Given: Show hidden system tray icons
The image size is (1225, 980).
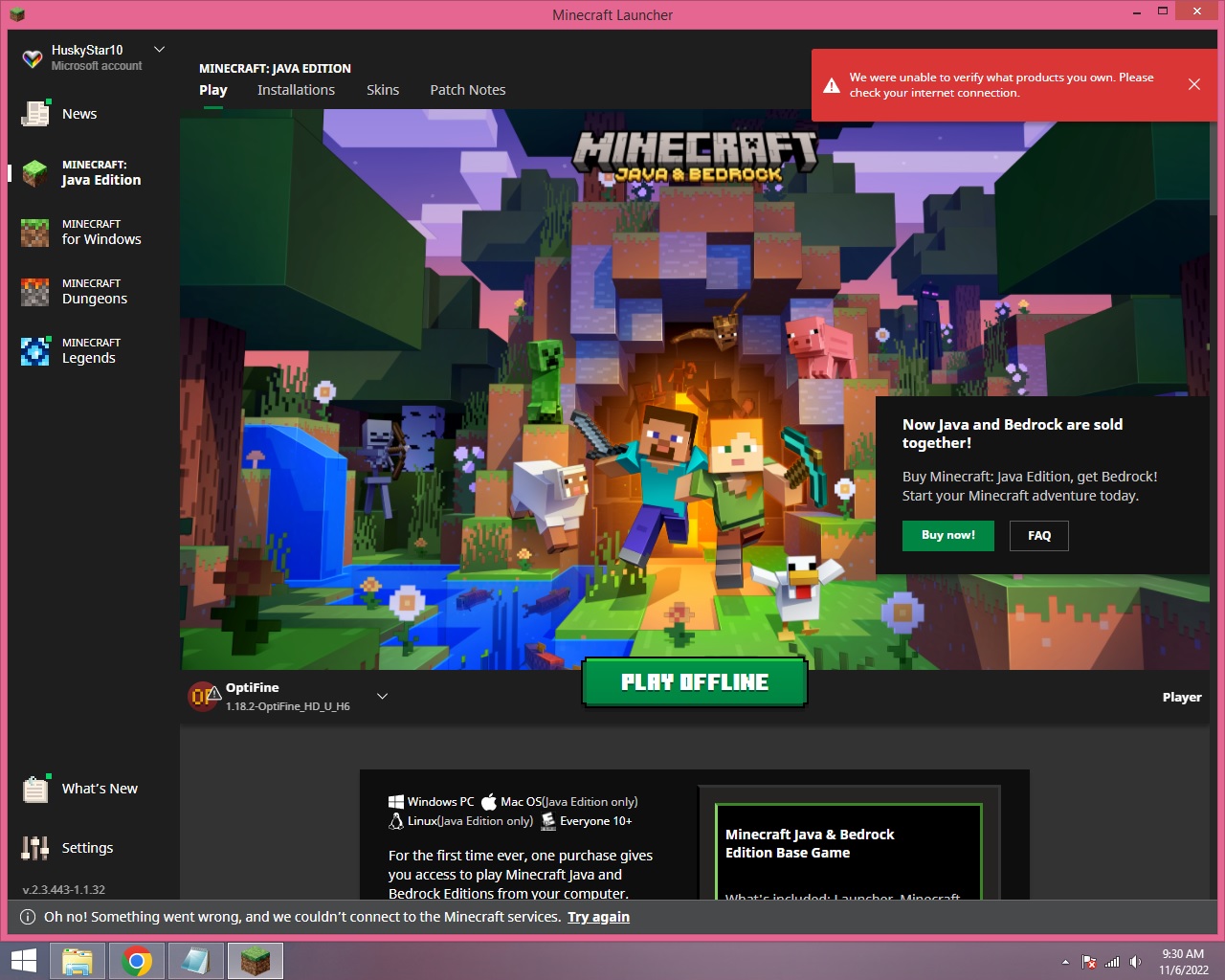Looking at the screenshot, I should [1065, 962].
